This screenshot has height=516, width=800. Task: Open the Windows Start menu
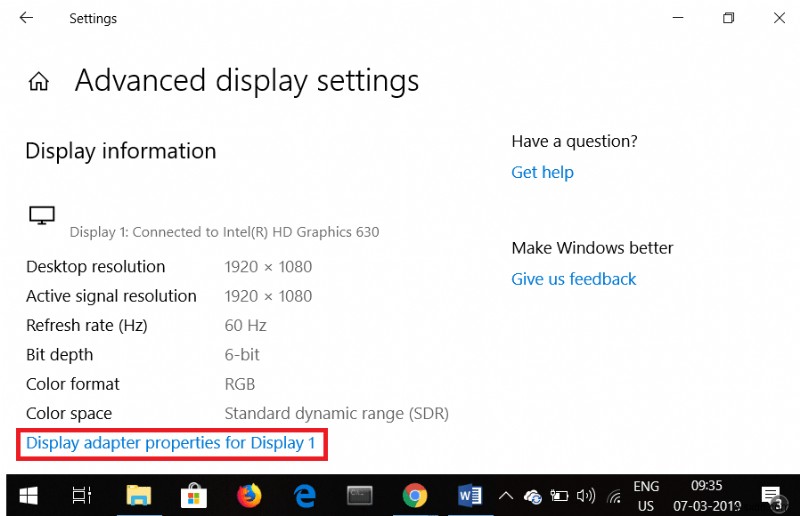(x=28, y=496)
